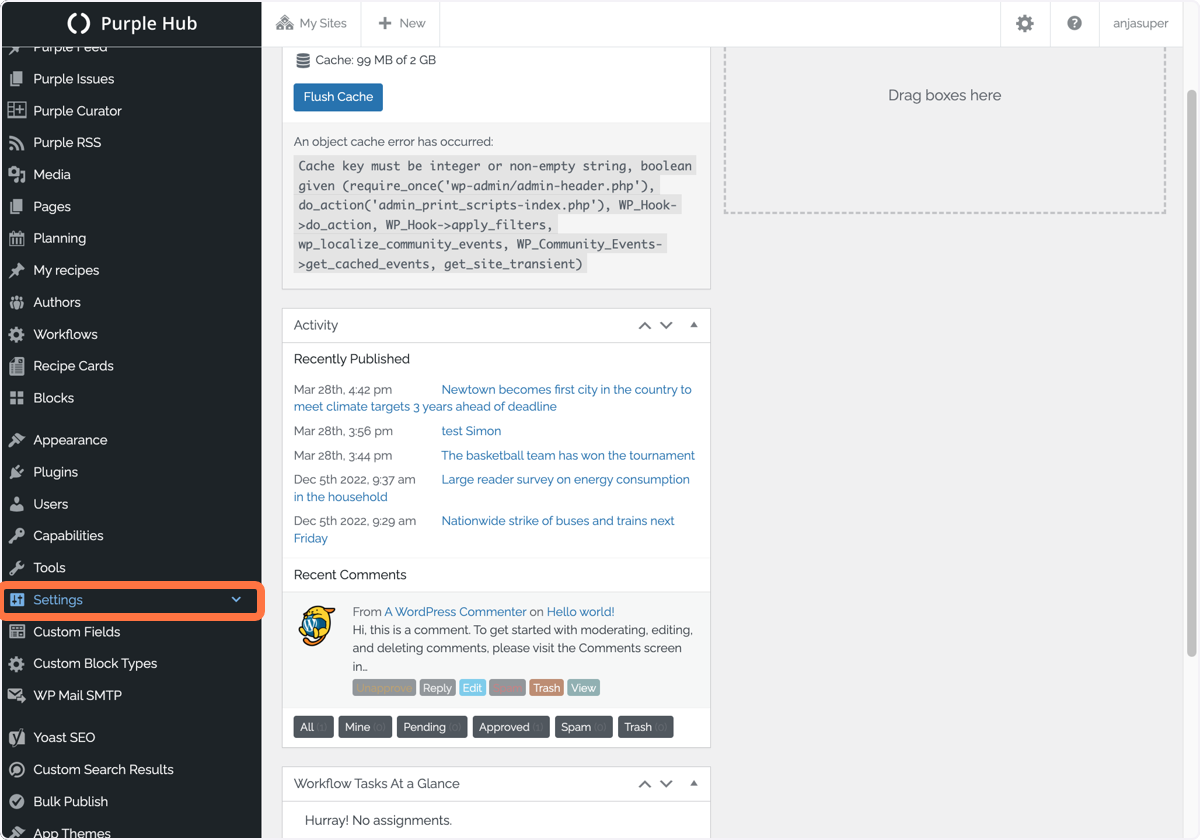Click the Appearance paintbrush icon
This screenshot has width=1200, height=840.
[x=16, y=441]
